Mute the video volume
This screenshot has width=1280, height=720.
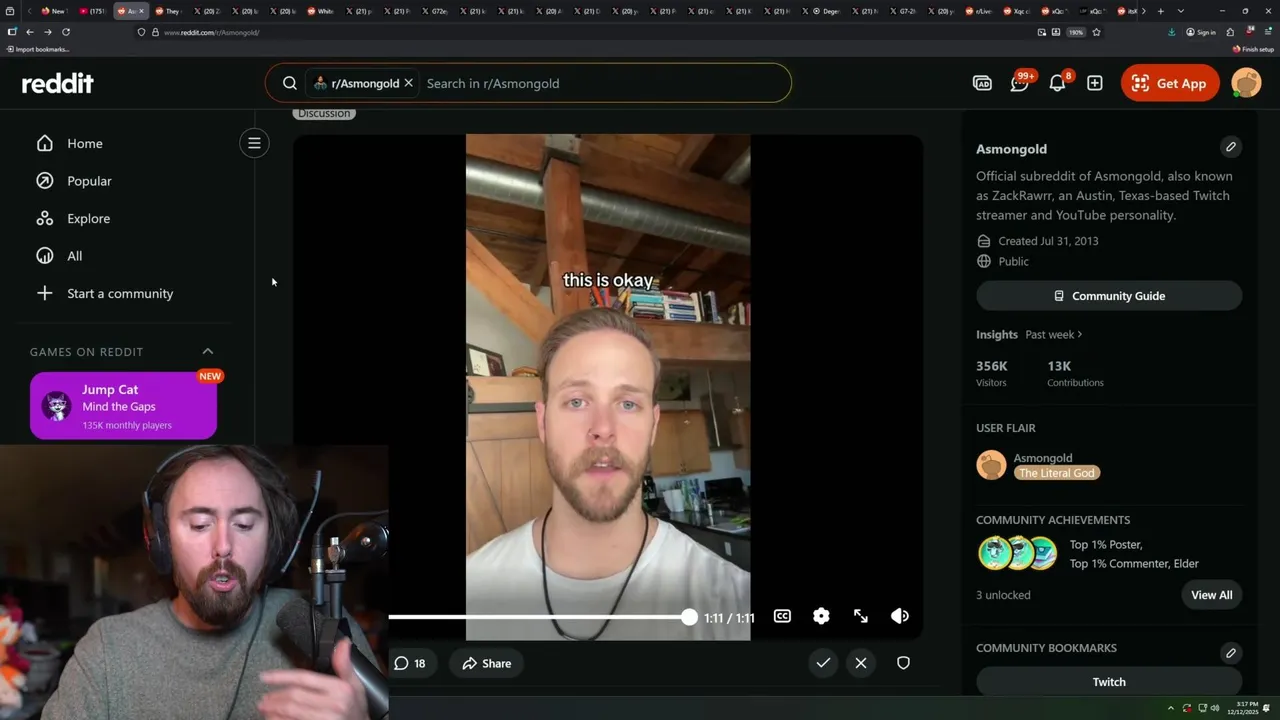pyautogui.click(x=900, y=616)
